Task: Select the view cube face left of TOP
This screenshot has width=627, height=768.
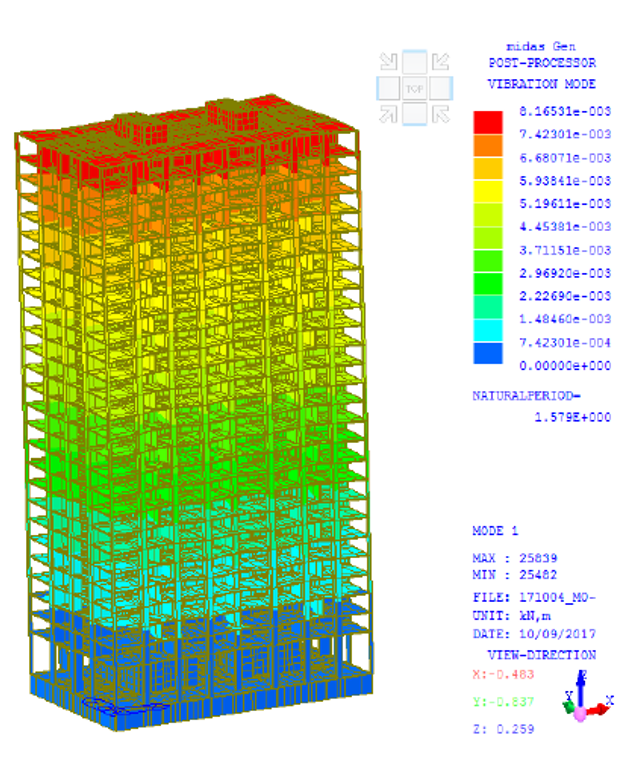Action: coord(388,88)
